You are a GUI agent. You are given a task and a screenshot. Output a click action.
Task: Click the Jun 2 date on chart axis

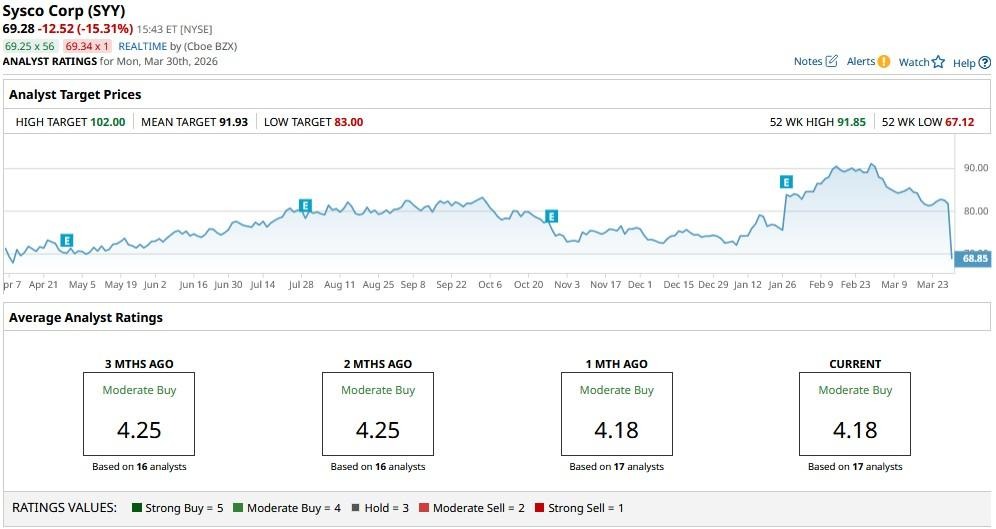155,285
